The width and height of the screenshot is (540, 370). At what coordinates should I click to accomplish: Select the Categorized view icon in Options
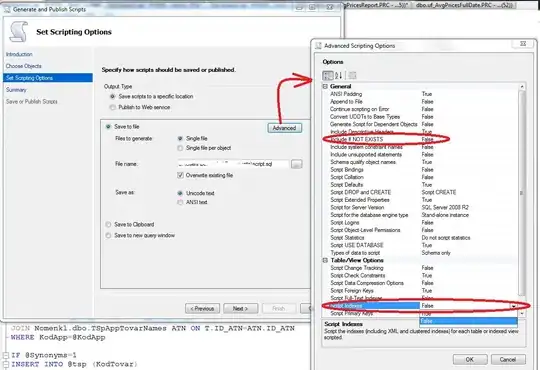[328, 75]
